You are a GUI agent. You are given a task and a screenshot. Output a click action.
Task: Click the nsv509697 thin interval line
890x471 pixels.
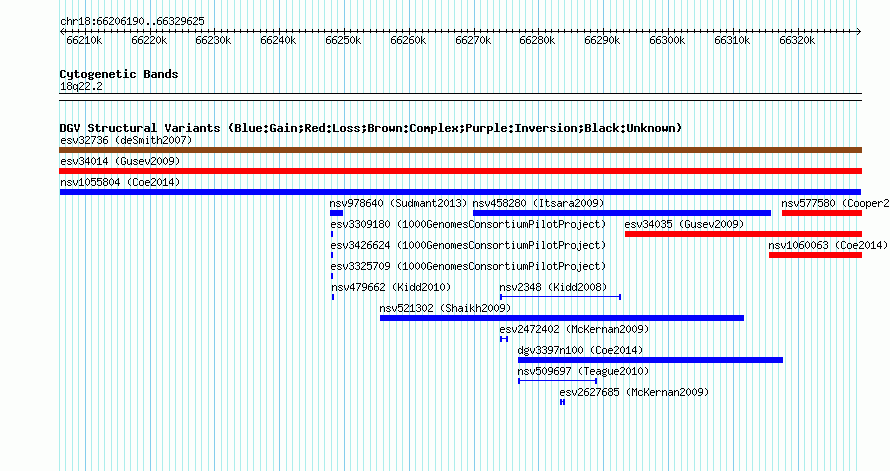click(x=557, y=381)
